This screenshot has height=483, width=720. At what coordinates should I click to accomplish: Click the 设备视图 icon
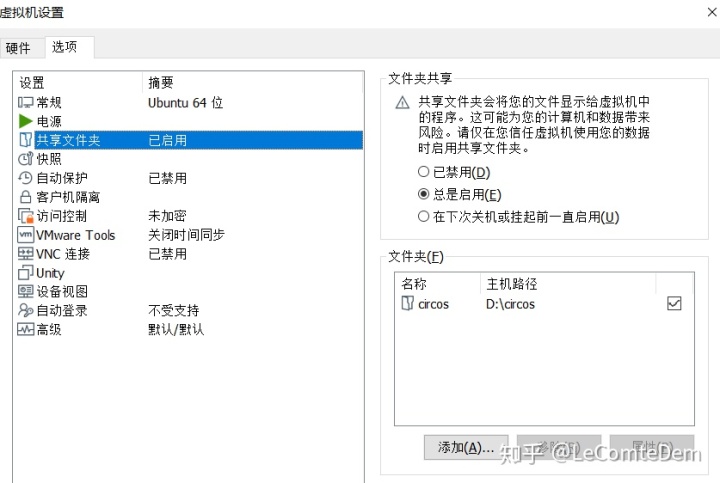click(25, 291)
